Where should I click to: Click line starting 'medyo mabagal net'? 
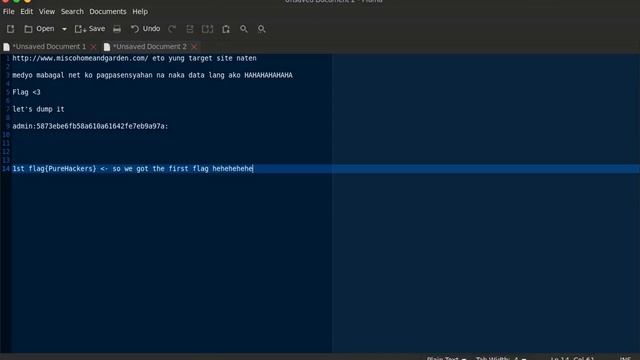[x=152, y=76]
